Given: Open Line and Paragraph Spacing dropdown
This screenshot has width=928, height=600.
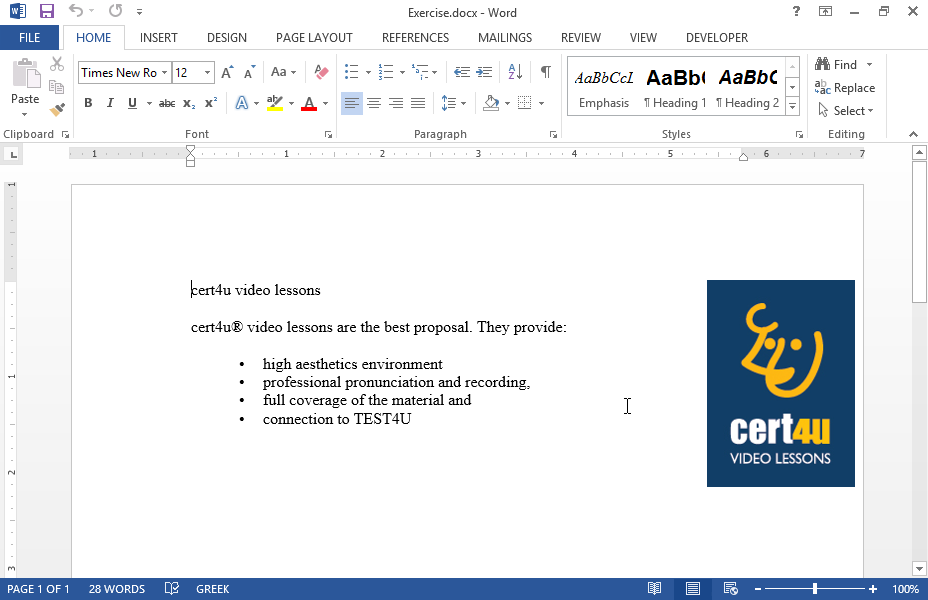Looking at the screenshot, I should click(453, 104).
